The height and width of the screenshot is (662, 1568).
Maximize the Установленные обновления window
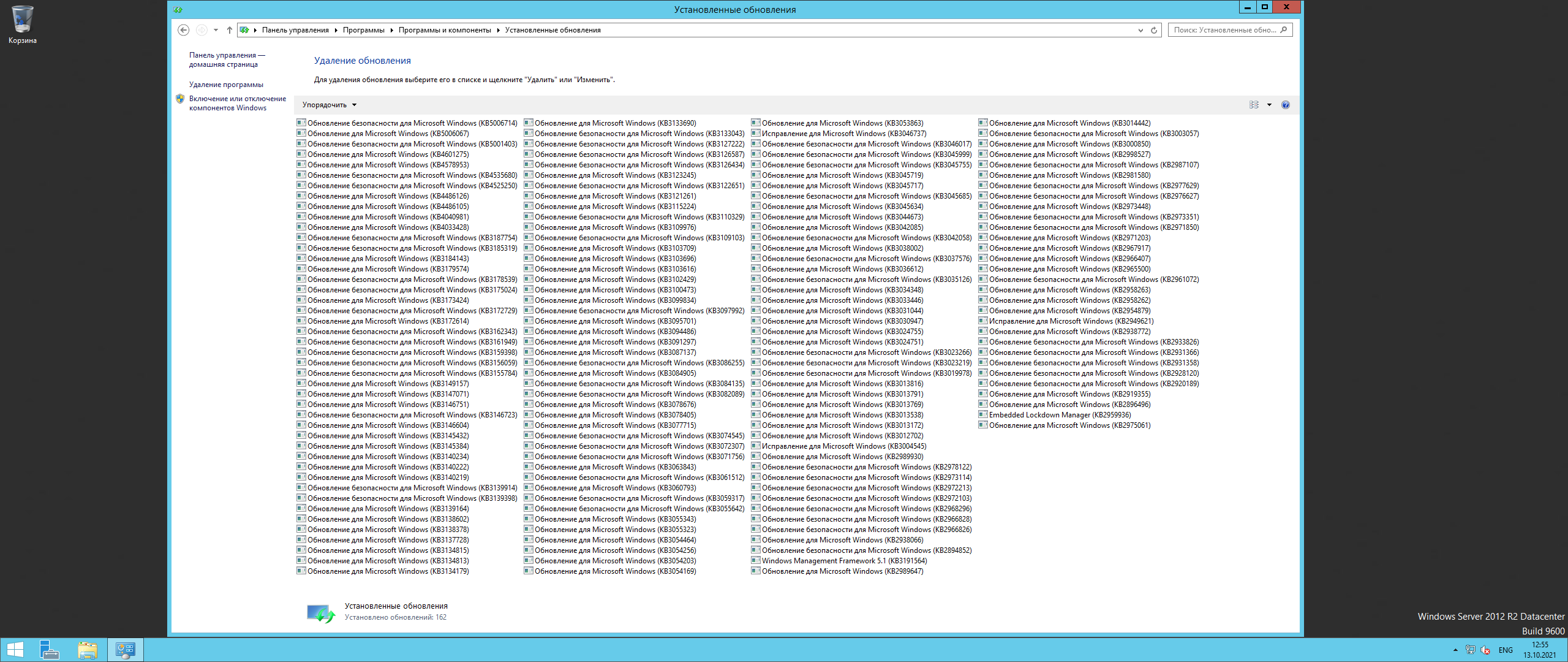[x=1264, y=7]
